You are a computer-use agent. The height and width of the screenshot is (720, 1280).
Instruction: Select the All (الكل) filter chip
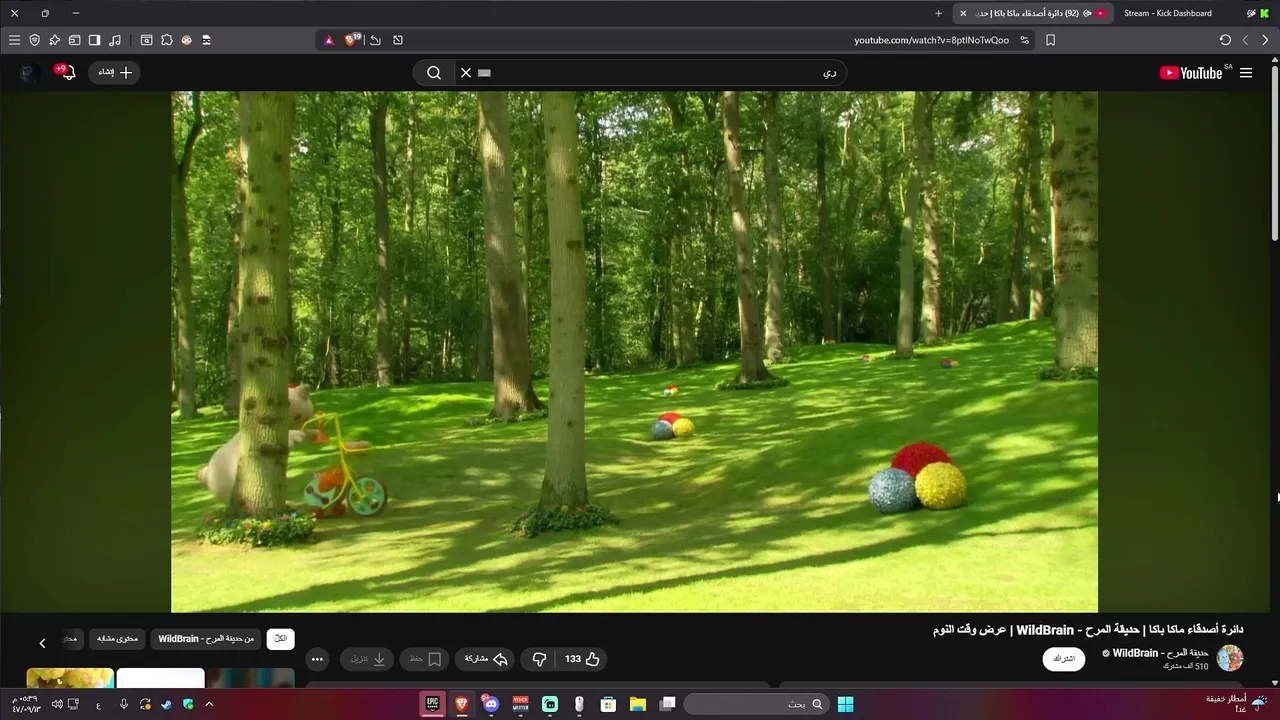click(281, 639)
